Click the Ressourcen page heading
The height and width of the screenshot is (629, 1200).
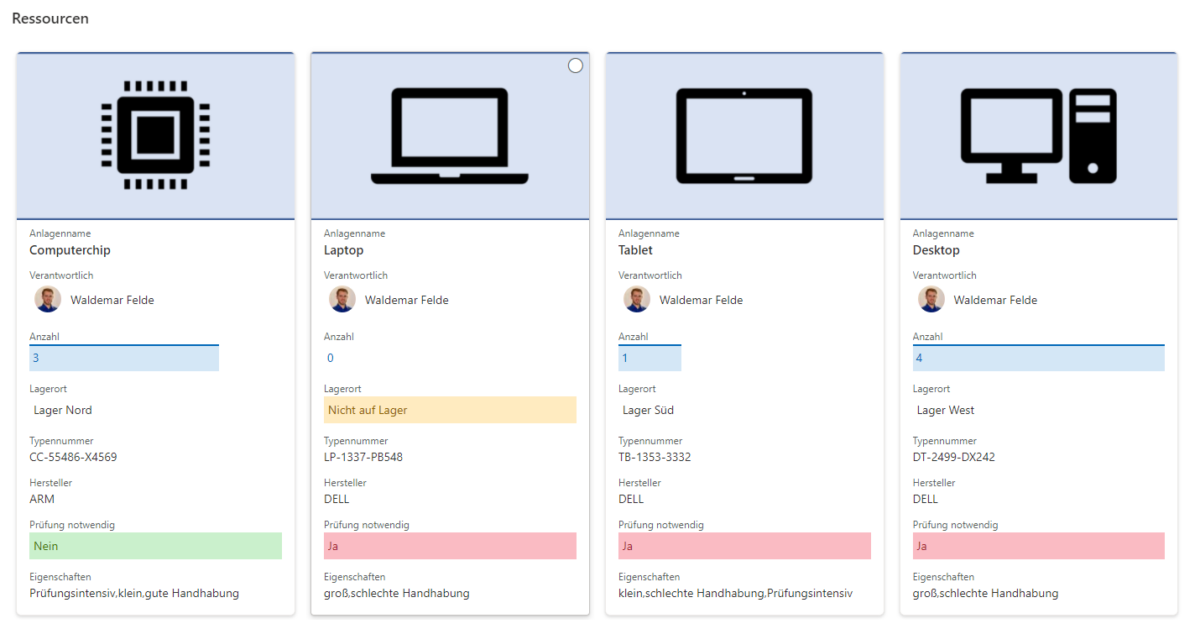50,18
